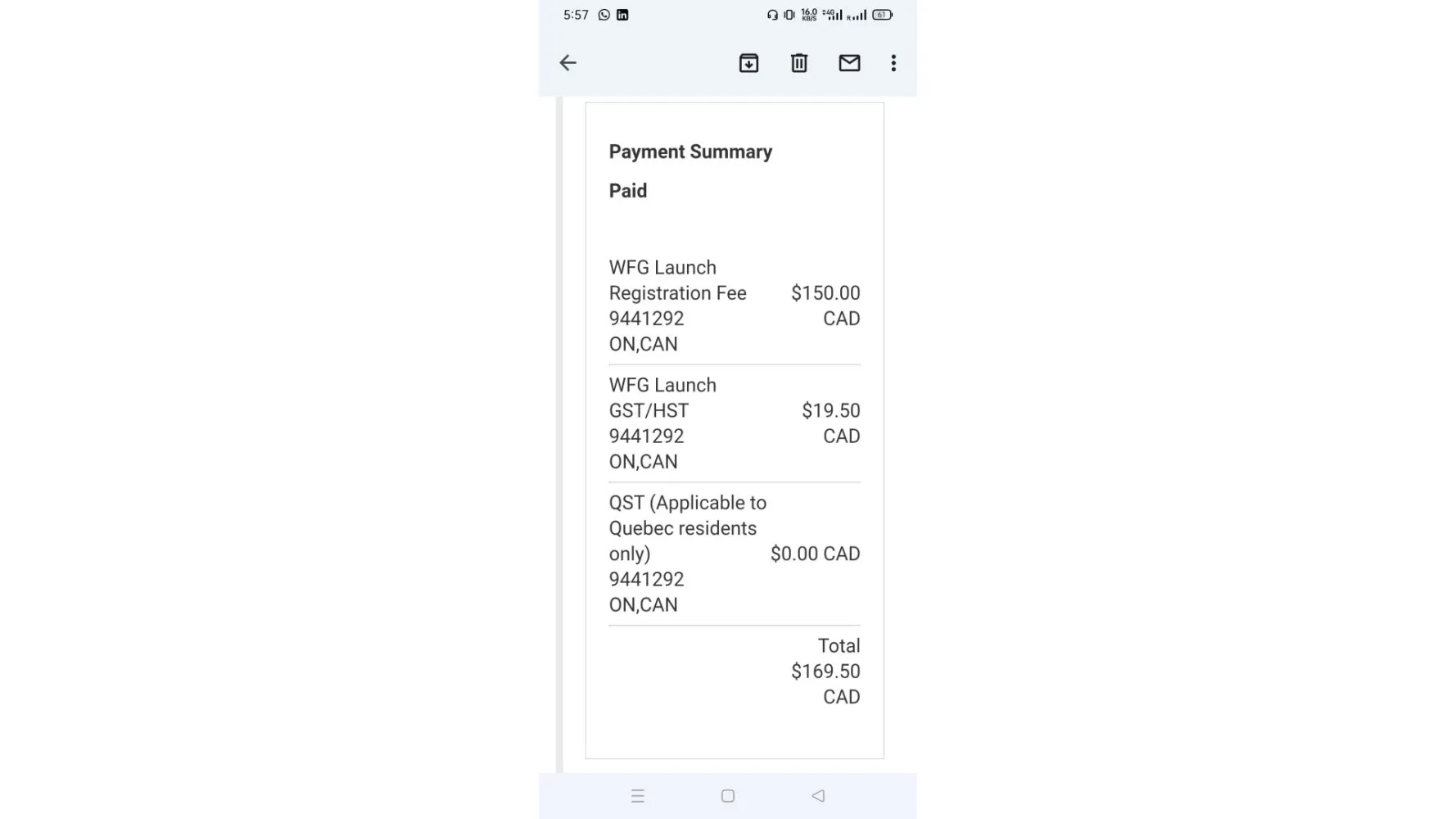Screen dimensions: 1456x819
Task: Tap the LinkedIn notification icon
Action: [x=622, y=15]
